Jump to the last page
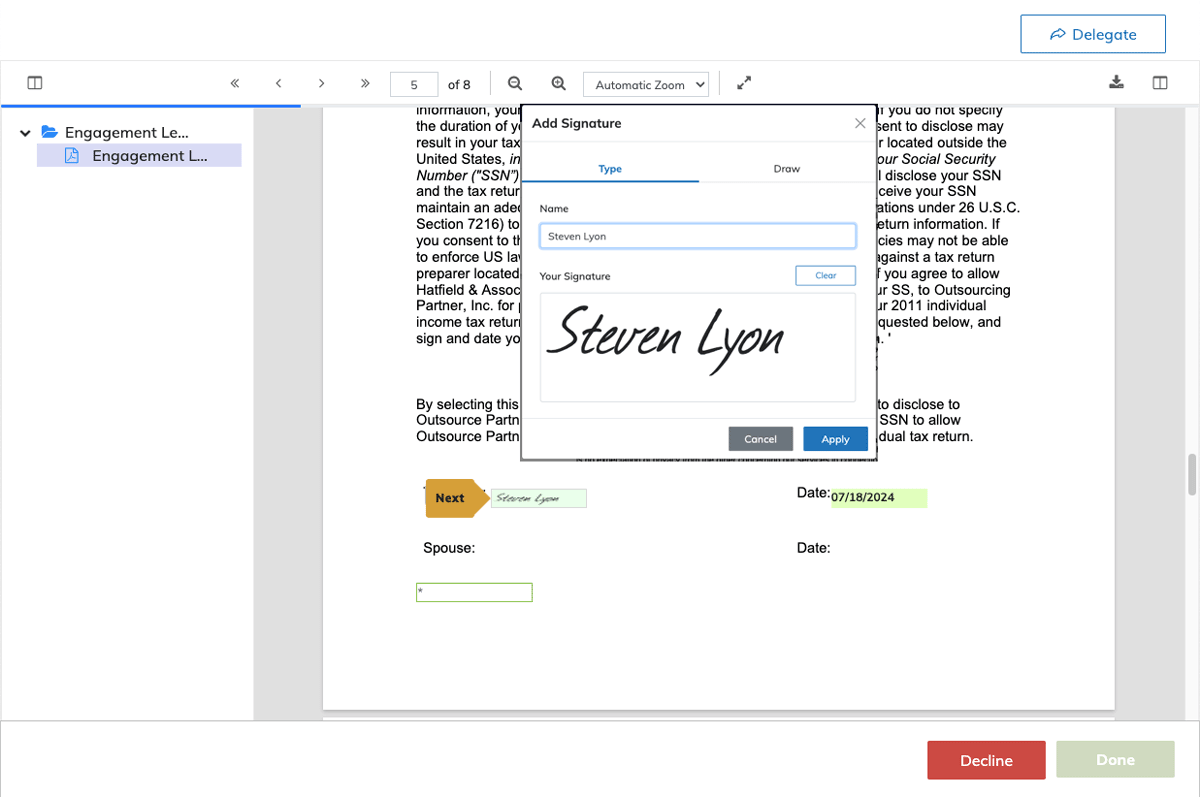 [365, 84]
